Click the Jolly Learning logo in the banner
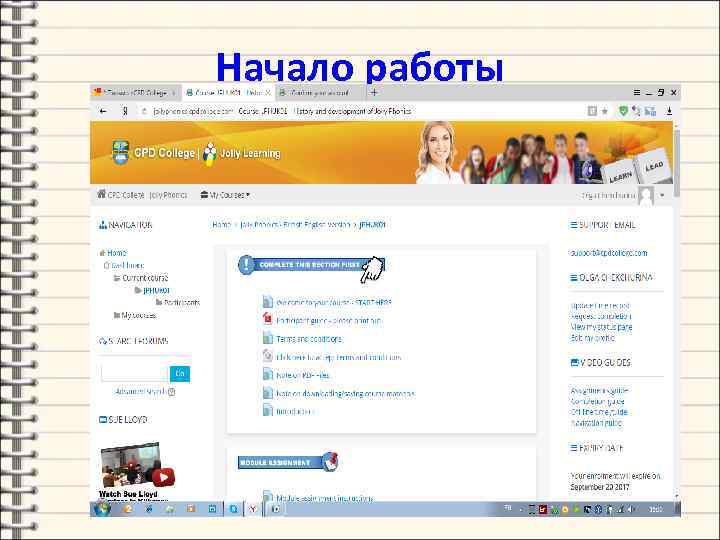The image size is (720, 540). pos(242,153)
